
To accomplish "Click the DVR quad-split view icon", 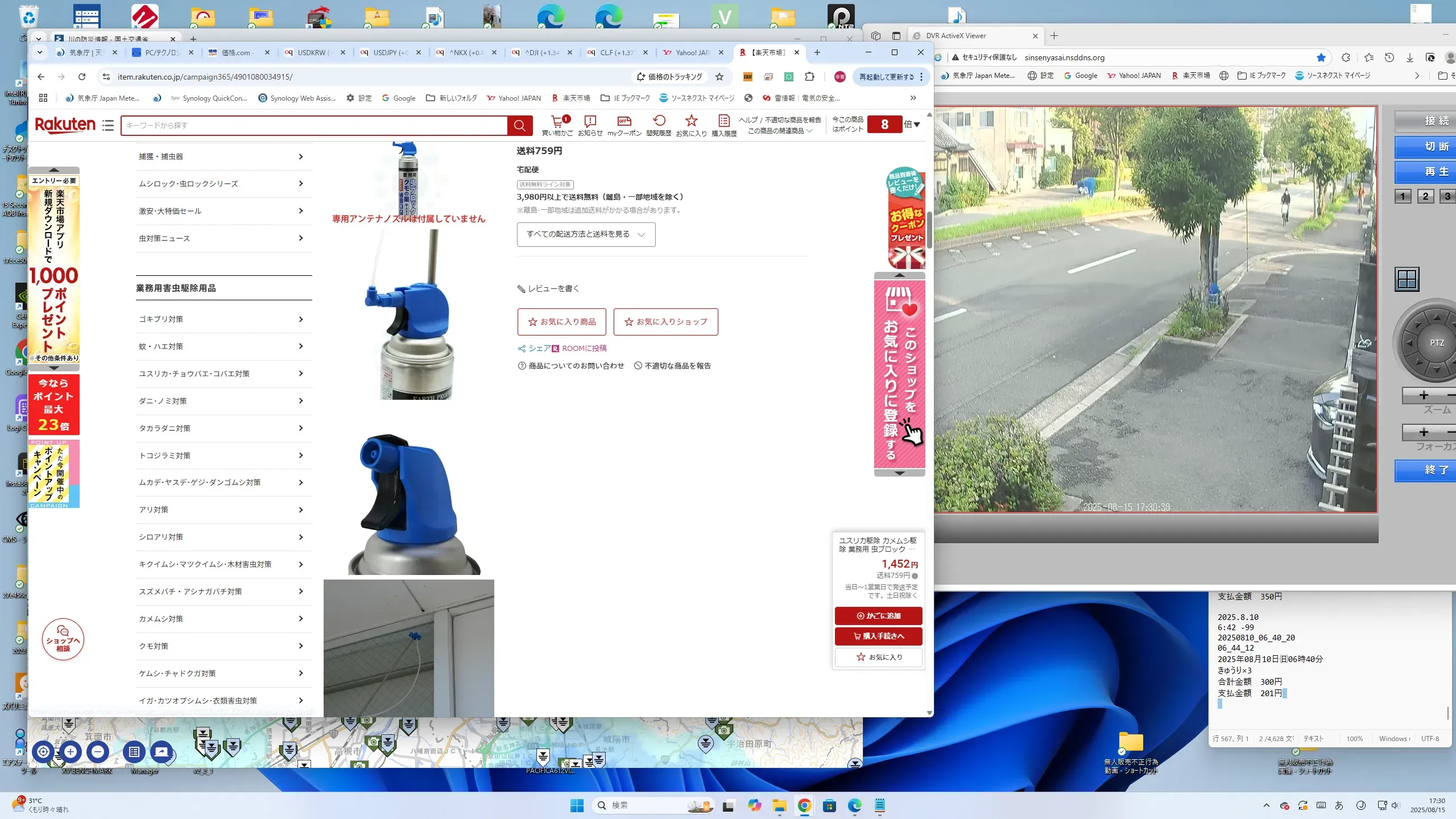I will pos(1407,279).
